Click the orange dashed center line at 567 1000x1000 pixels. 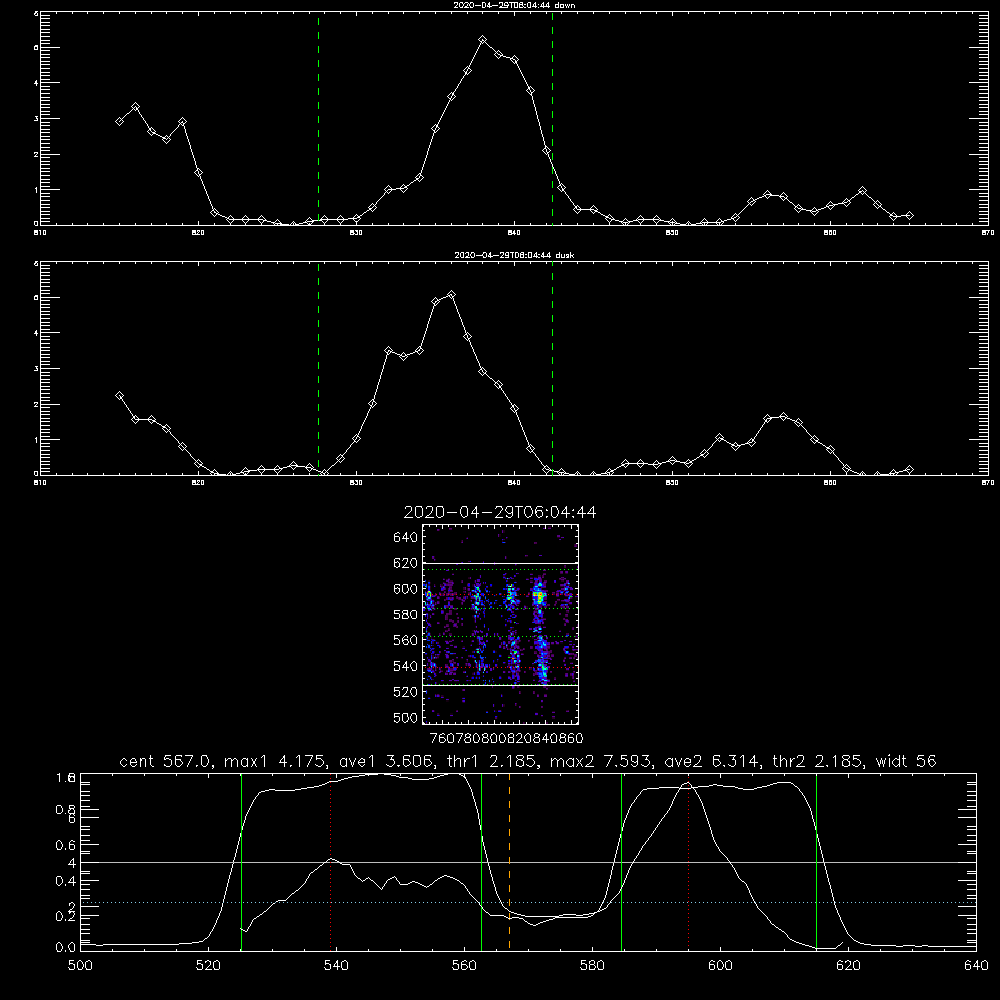coord(509,862)
